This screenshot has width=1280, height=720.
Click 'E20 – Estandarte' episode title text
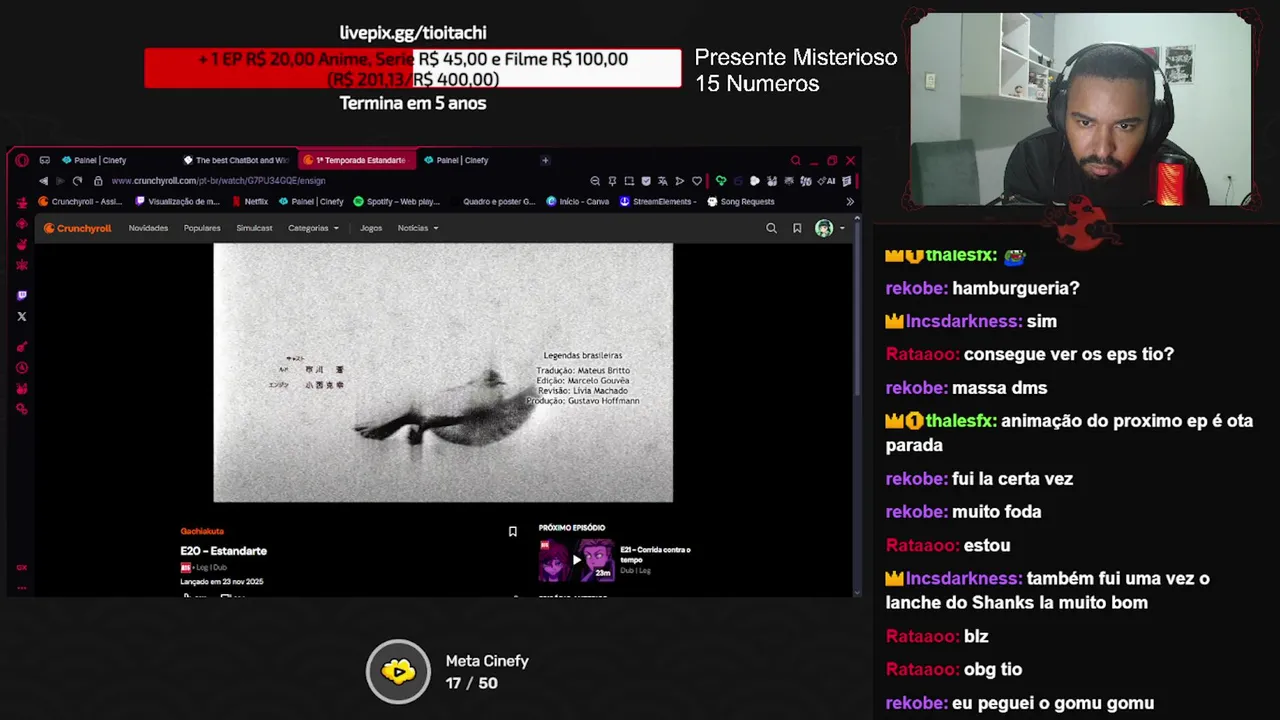point(223,551)
